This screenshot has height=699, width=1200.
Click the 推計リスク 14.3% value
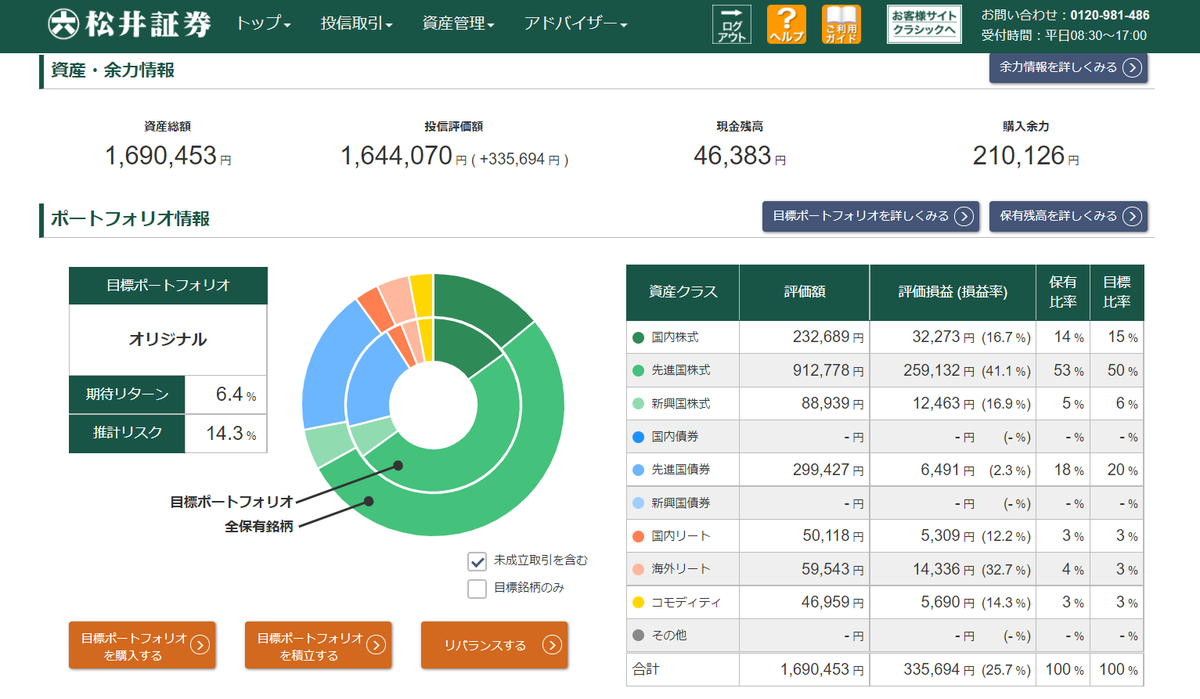pos(231,434)
